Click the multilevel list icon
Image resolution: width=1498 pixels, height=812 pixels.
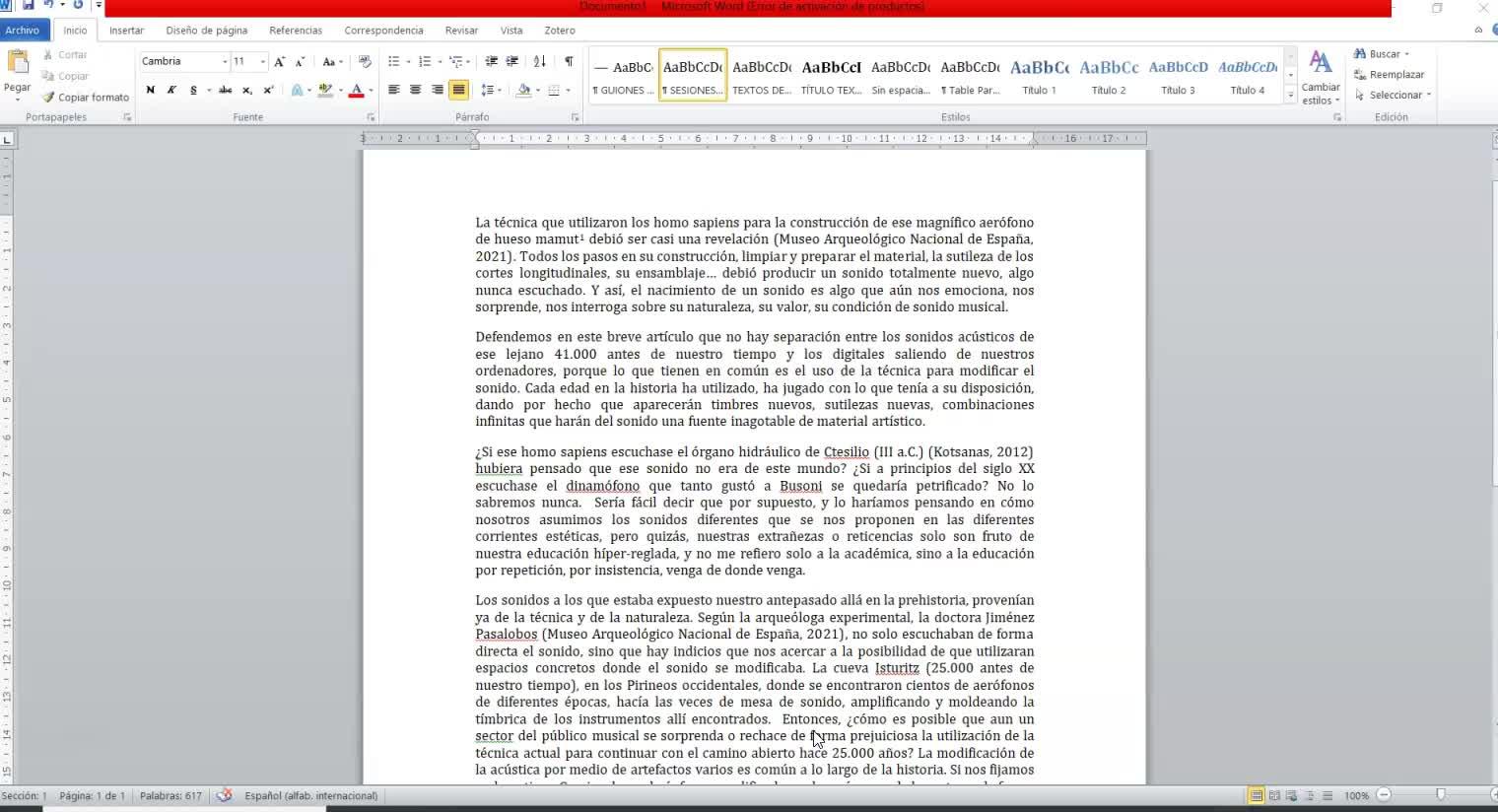(x=456, y=62)
